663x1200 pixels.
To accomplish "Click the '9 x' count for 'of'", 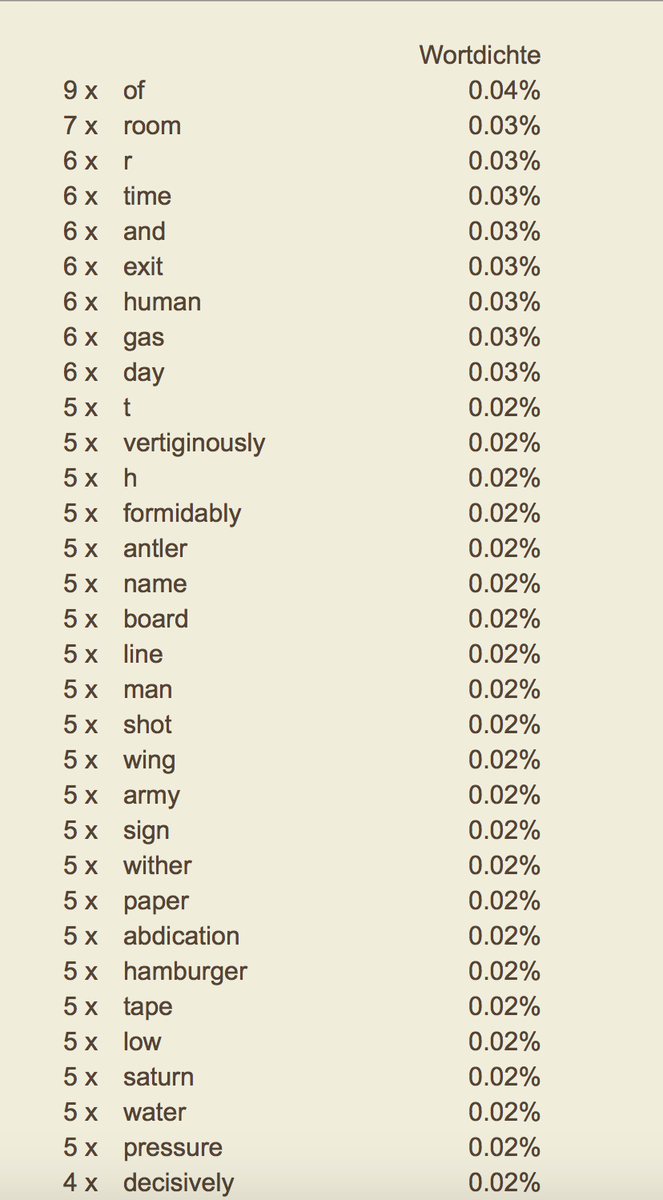I will [x=80, y=91].
